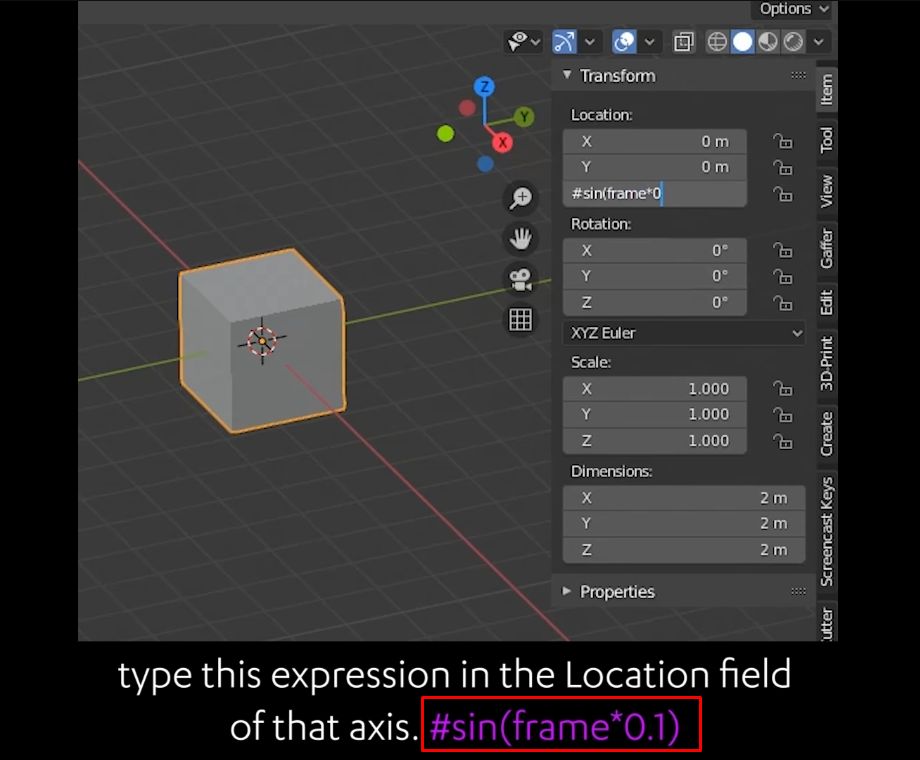Click the Scale Z field
920x760 pixels.
pos(655,441)
